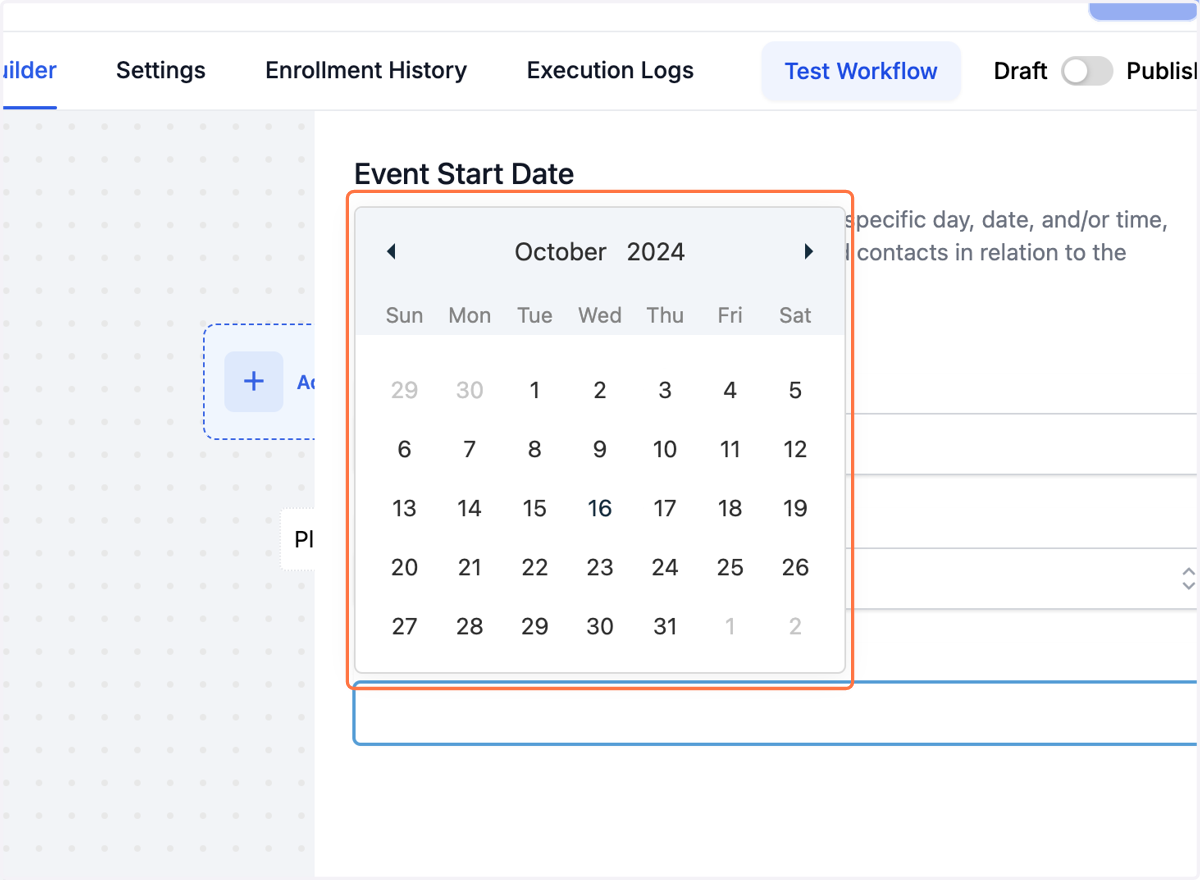Select October 31 in calendar
Image resolution: width=1200 pixels, height=880 pixels.
tap(665, 626)
